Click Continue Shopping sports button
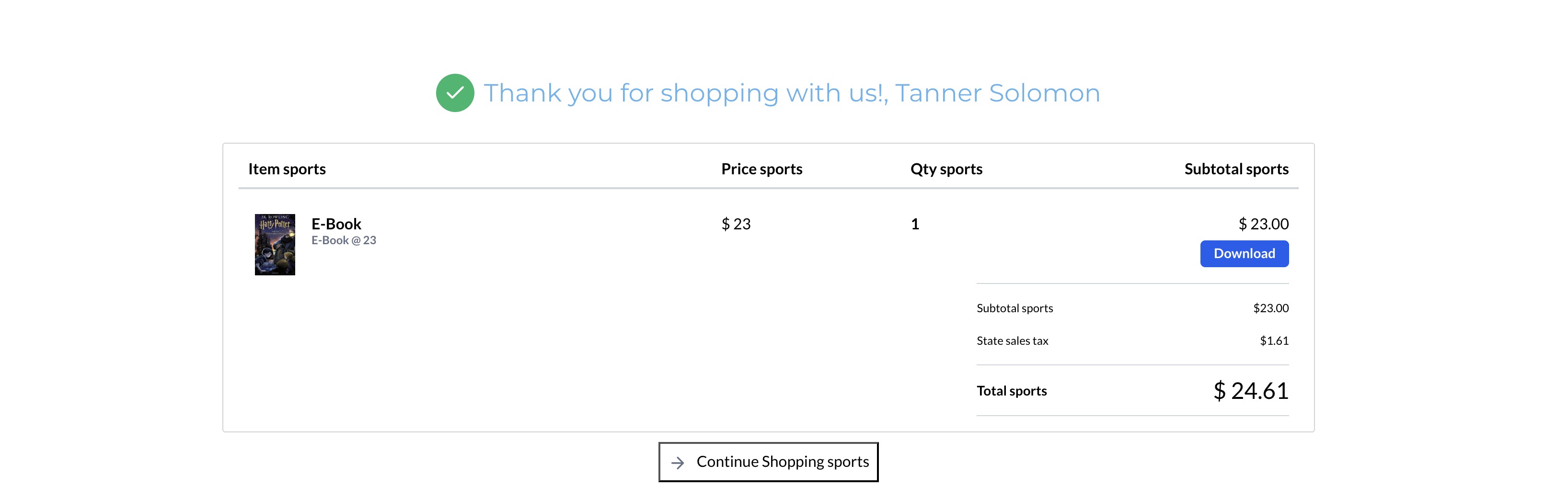This screenshot has width=1568, height=498. [x=768, y=462]
